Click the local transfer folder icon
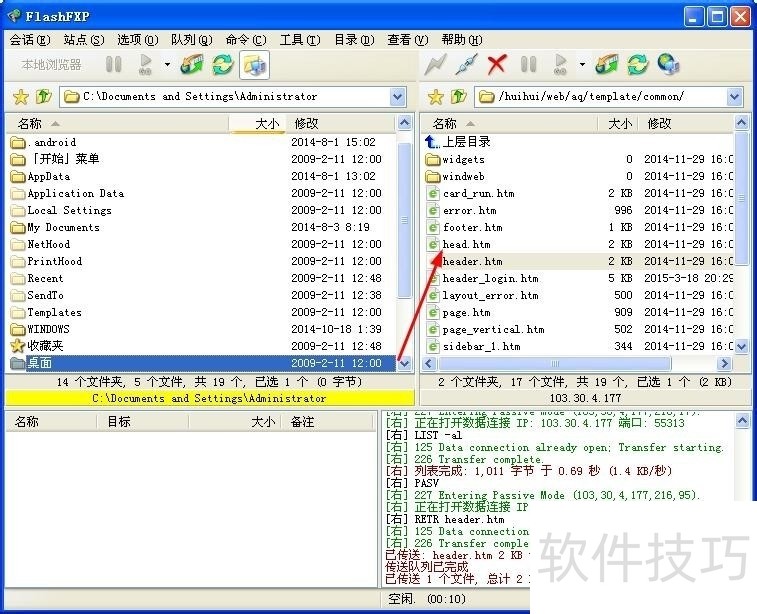 (x=192, y=64)
